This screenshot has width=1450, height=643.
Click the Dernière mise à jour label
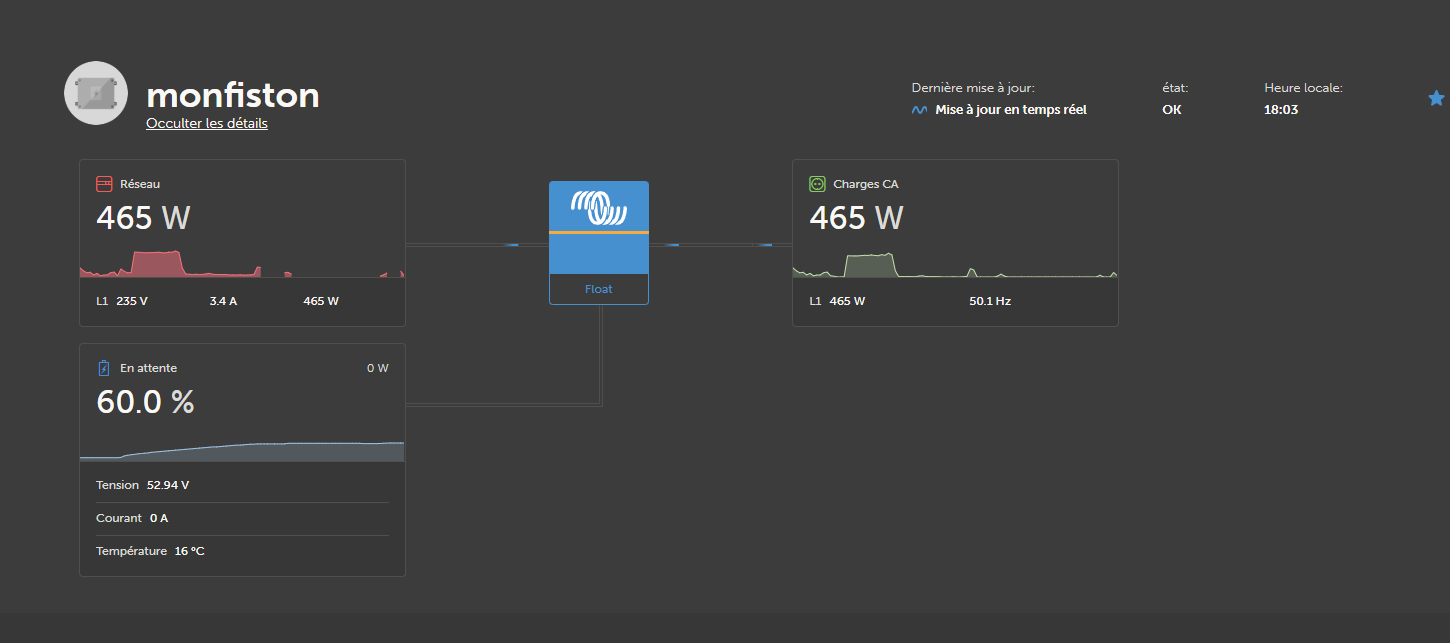tap(973, 88)
